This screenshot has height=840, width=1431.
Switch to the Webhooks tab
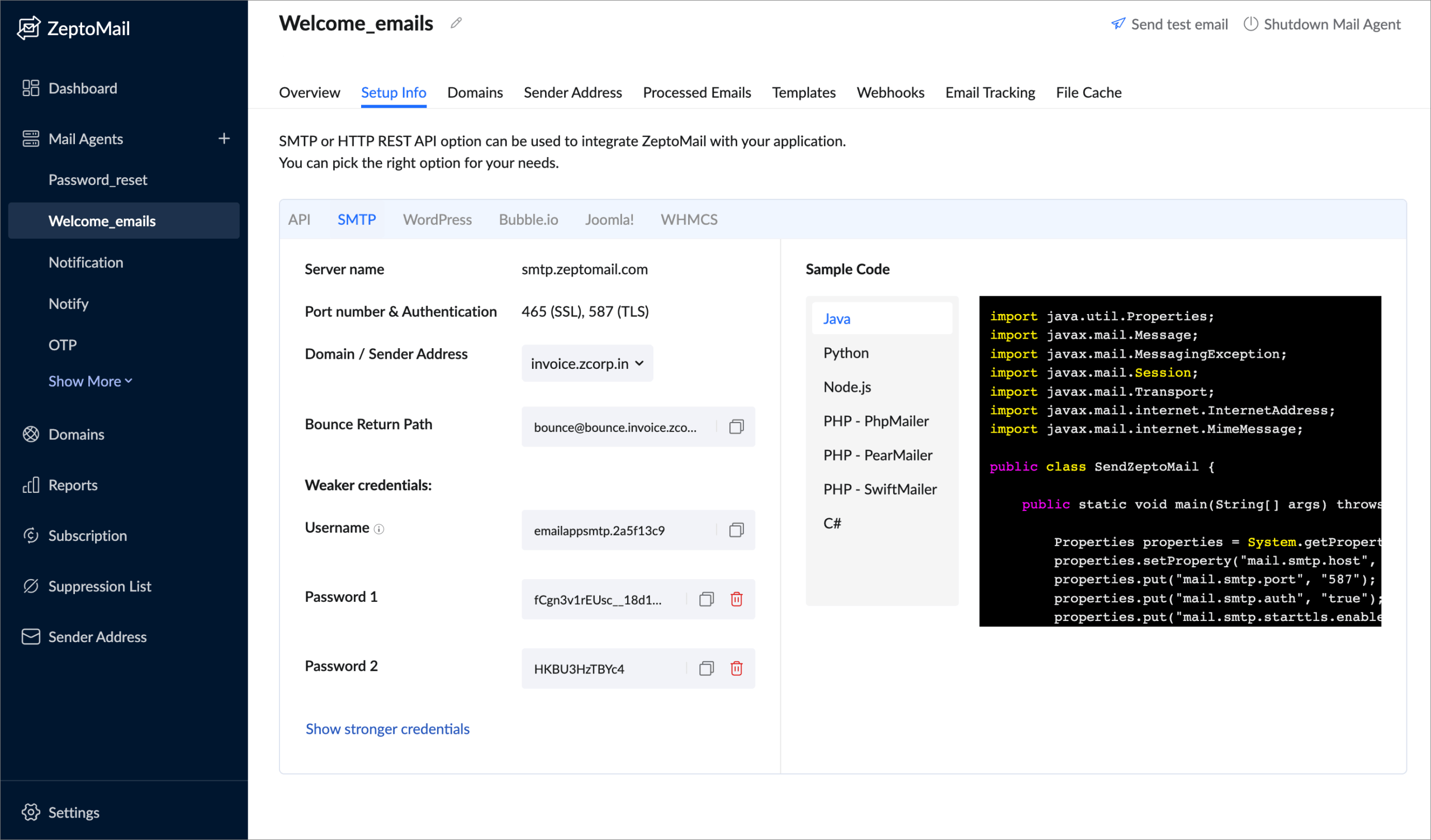point(890,92)
